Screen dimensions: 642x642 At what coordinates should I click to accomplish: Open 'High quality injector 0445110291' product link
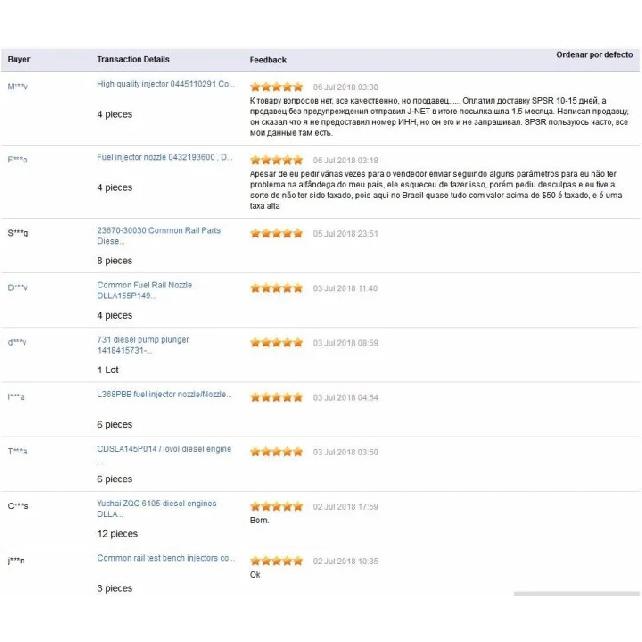pyautogui.click(x=166, y=84)
